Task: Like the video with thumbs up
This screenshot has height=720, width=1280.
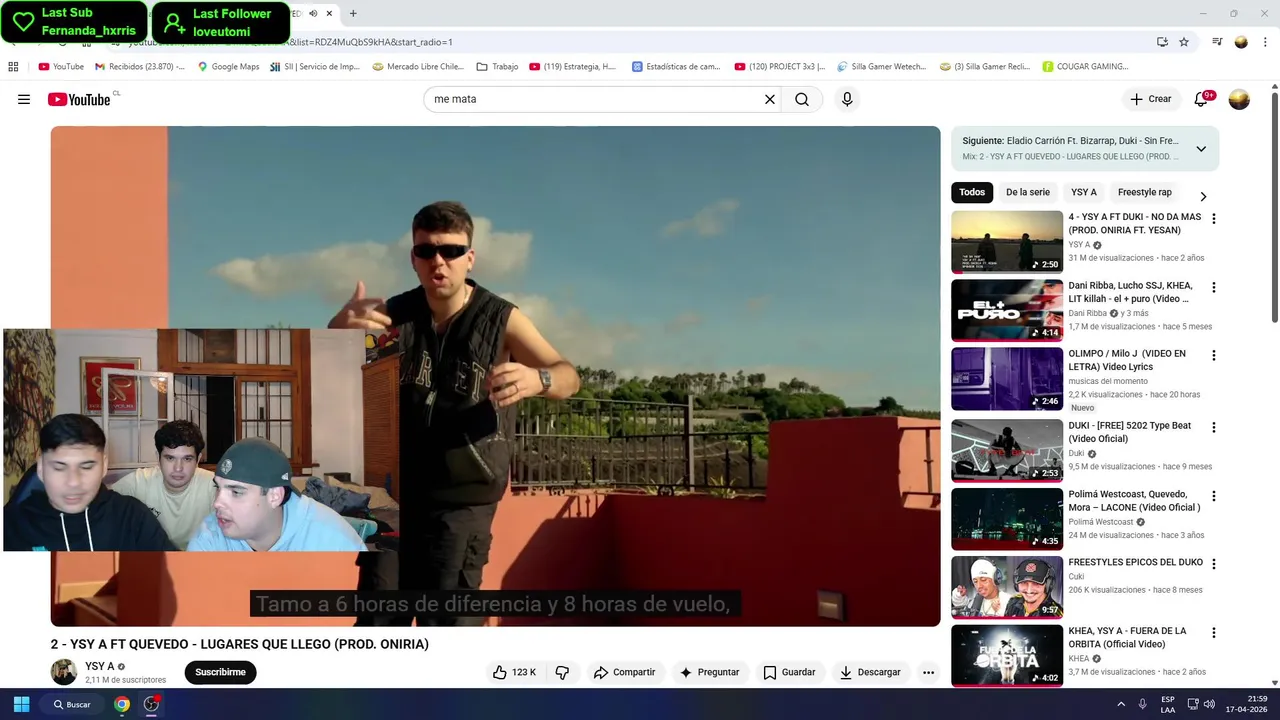Action: point(515,672)
